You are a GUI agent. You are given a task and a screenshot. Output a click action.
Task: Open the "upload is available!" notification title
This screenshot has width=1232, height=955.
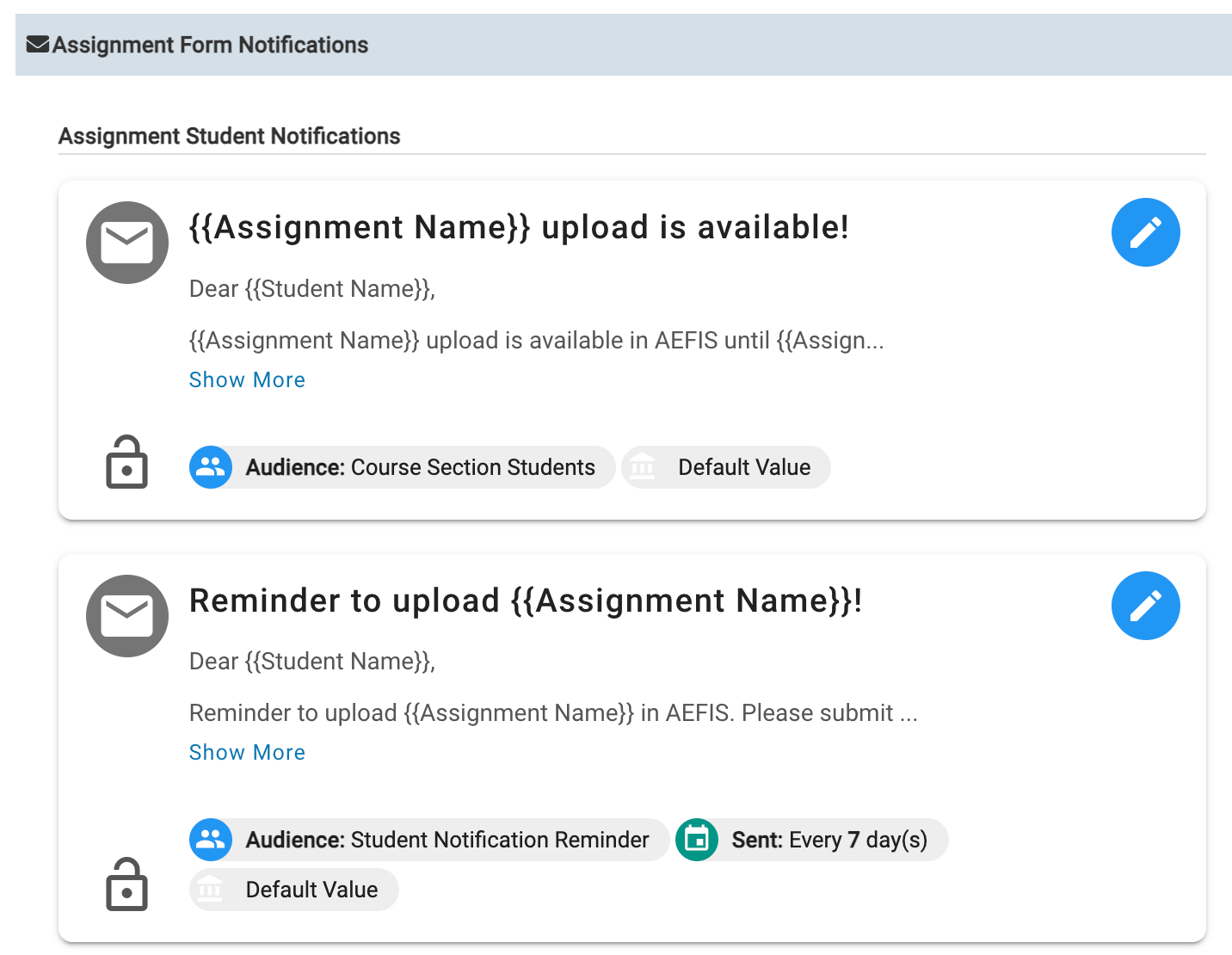click(x=519, y=227)
